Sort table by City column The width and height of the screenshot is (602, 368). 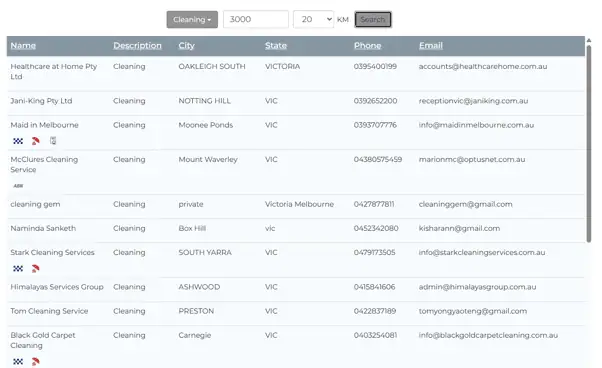click(x=187, y=46)
